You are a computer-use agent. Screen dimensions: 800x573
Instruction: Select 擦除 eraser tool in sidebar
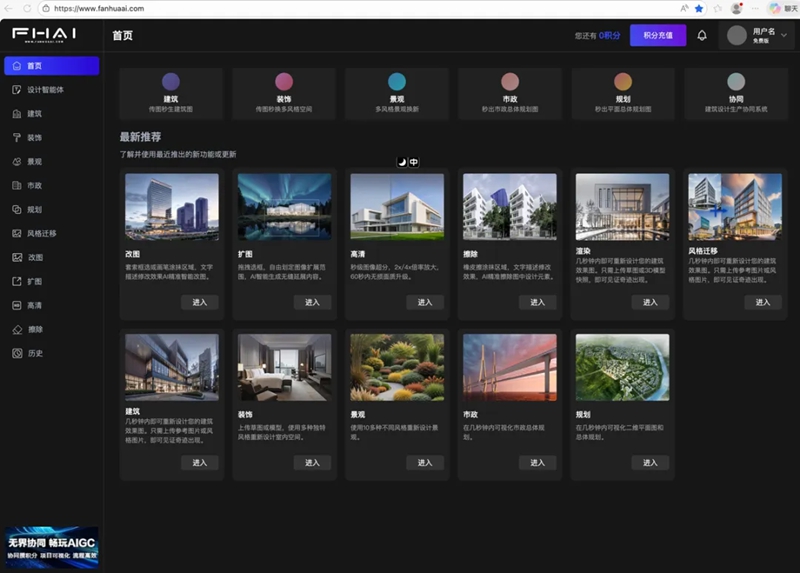34,329
